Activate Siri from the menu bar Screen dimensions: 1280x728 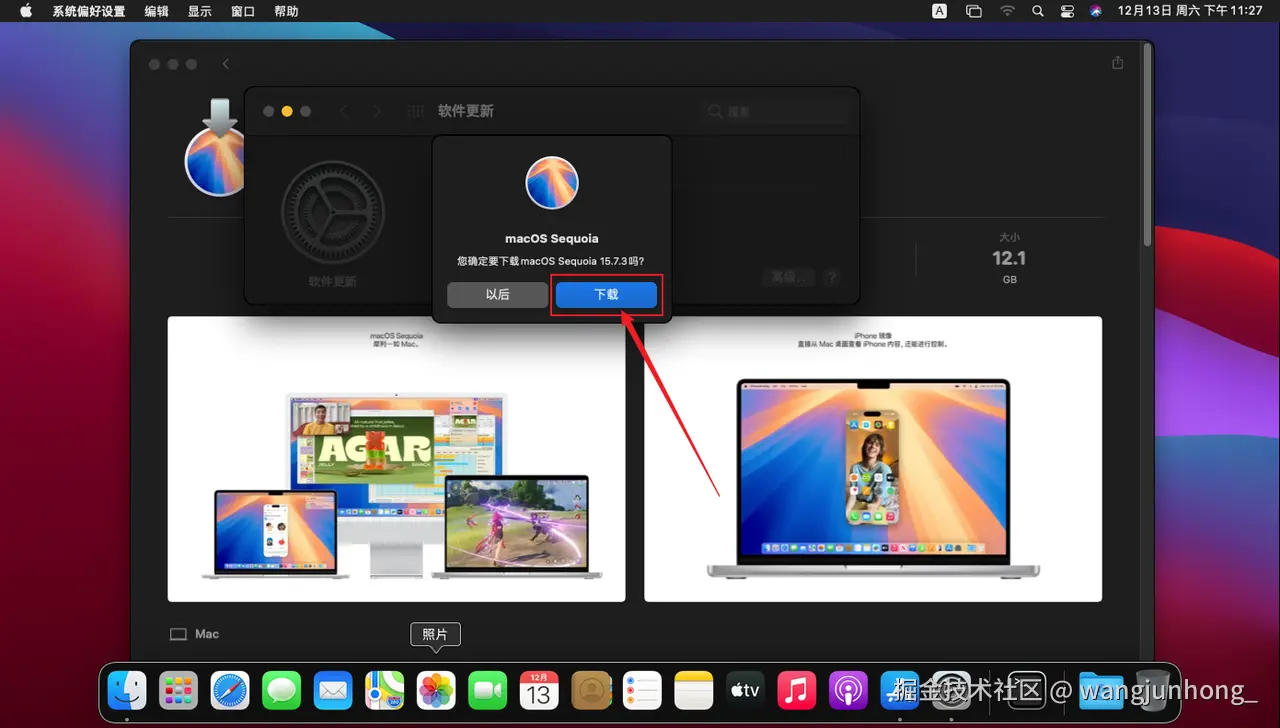point(1096,11)
